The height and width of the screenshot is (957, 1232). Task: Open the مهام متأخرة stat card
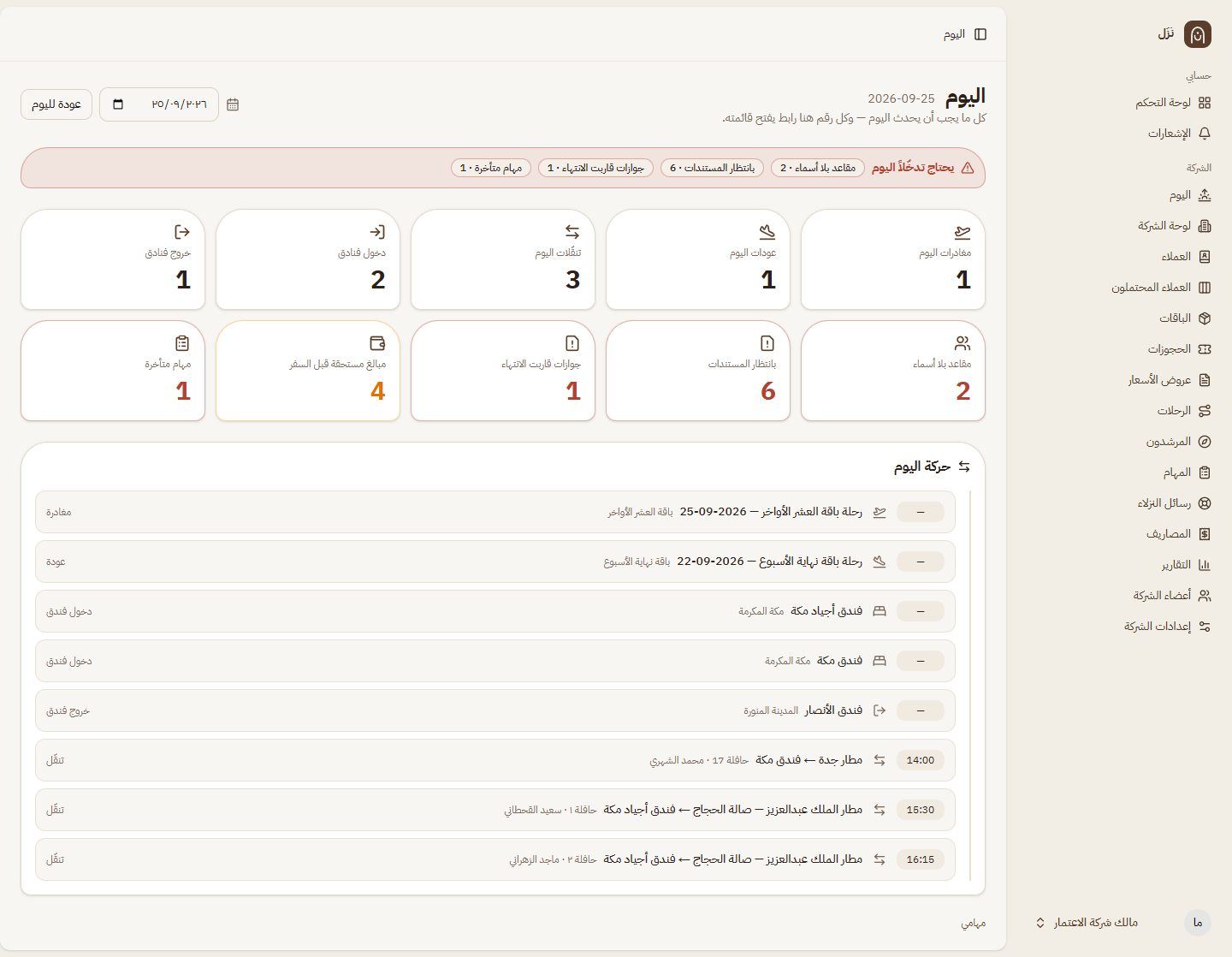pyautogui.click(x=113, y=371)
